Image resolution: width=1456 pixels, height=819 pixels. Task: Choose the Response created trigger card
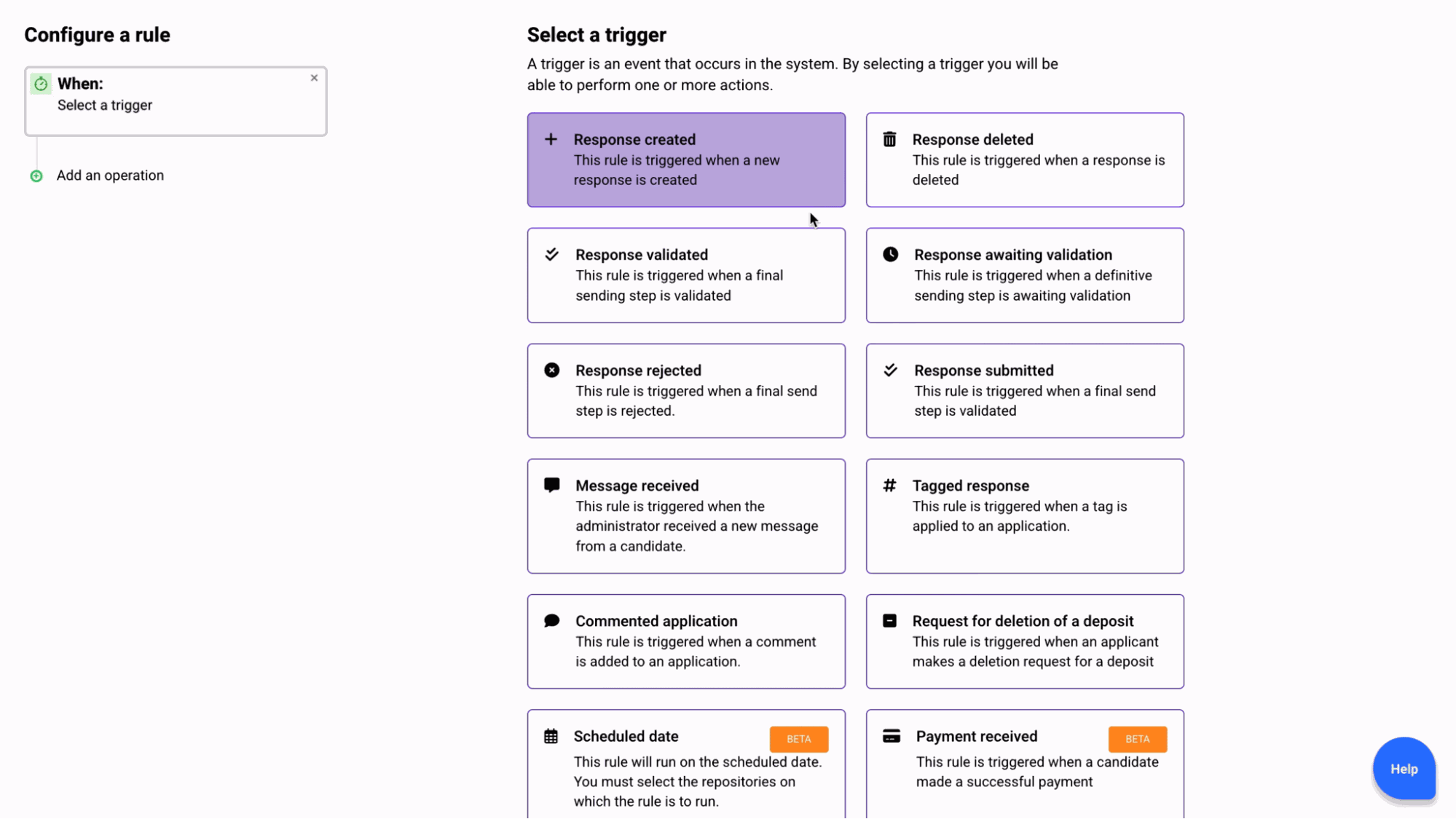pos(685,160)
